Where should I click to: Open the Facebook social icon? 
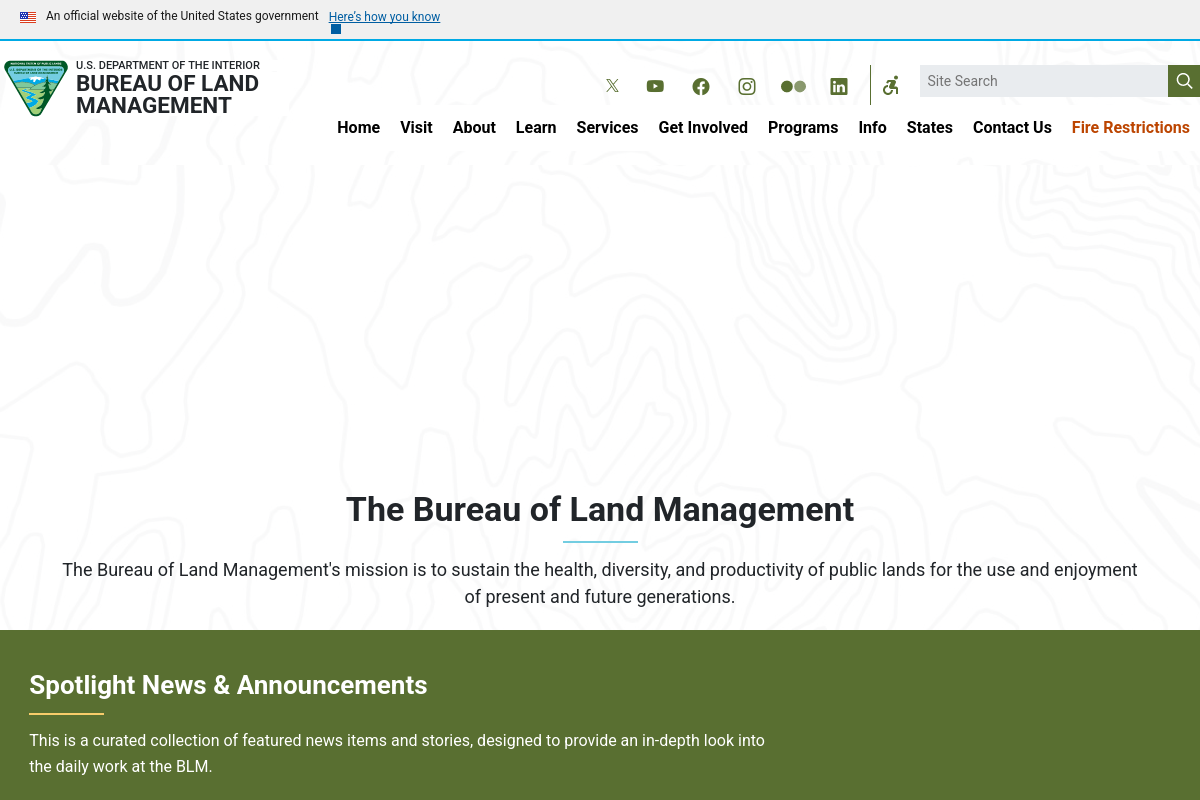(701, 86)
